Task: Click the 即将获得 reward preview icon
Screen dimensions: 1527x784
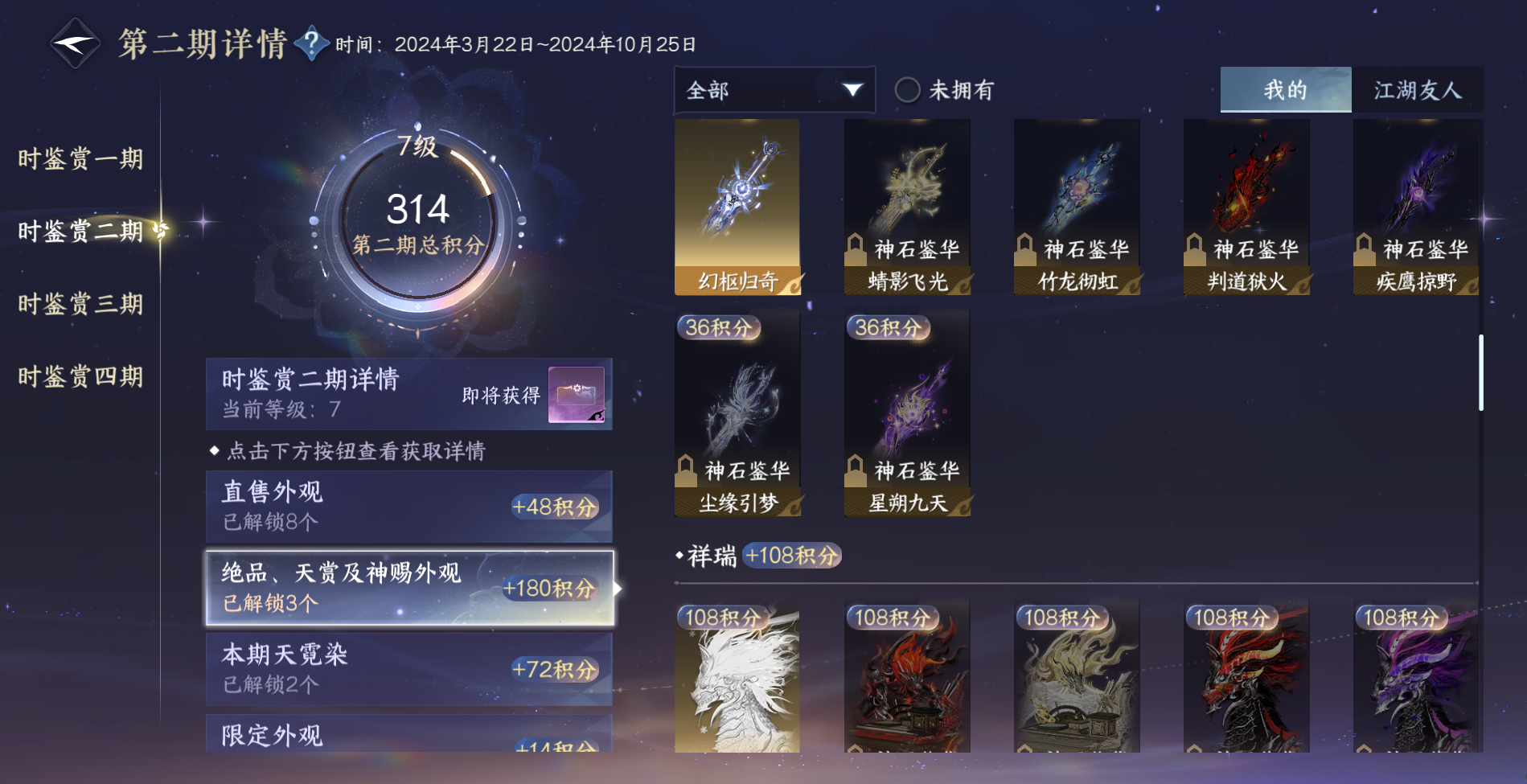Action: click(x=577, y=395)
